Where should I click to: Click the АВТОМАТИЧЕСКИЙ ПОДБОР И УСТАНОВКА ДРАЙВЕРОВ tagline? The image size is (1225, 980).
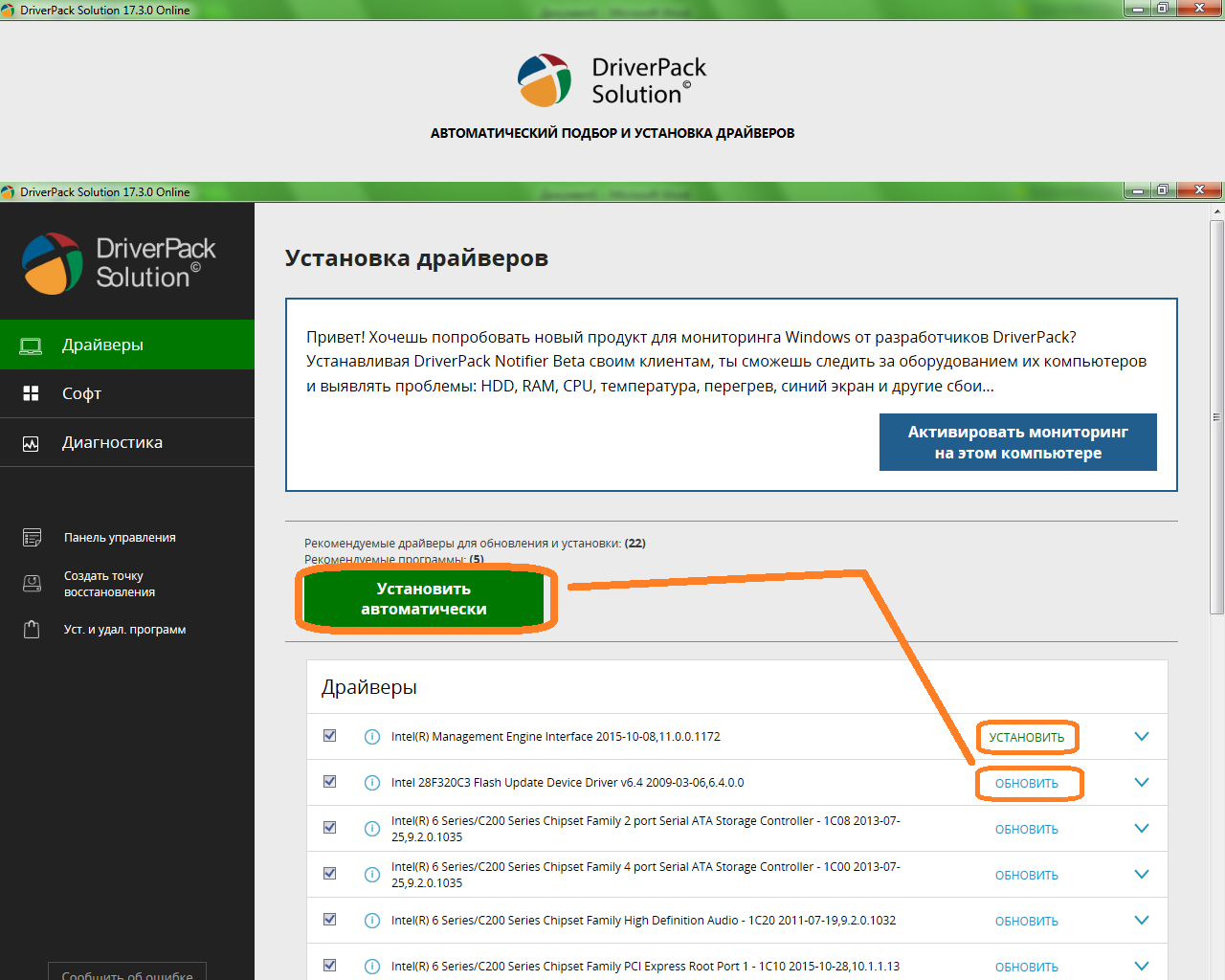pos(612,133)
